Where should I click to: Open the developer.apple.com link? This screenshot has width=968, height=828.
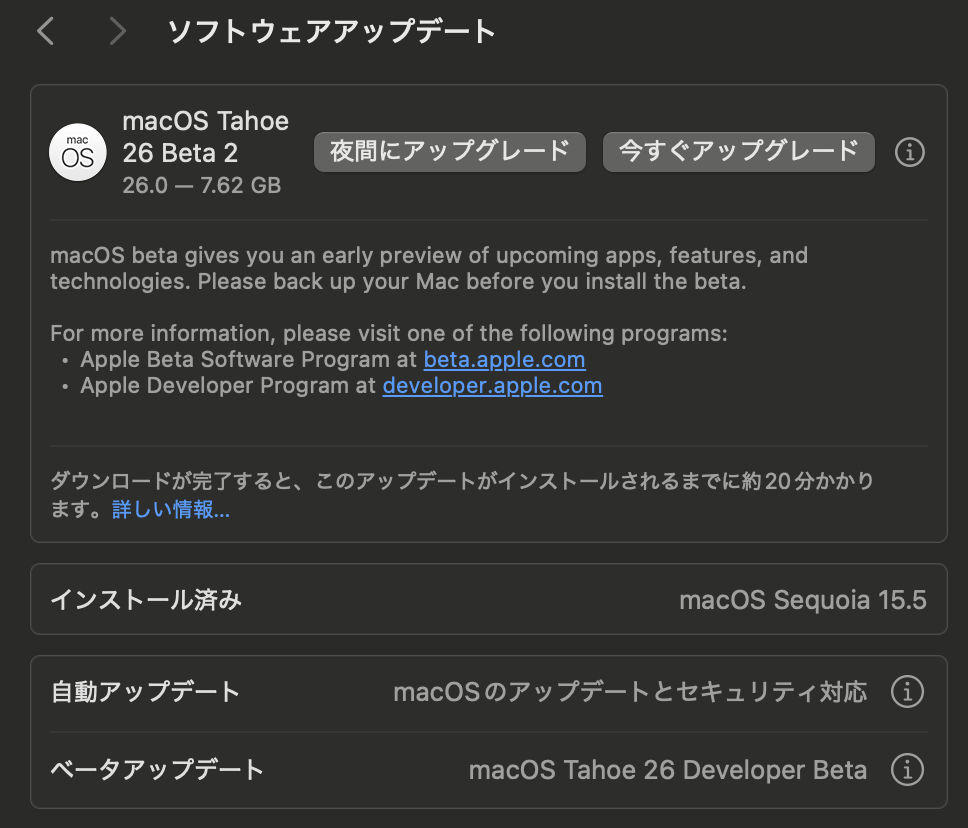[493, 385]
